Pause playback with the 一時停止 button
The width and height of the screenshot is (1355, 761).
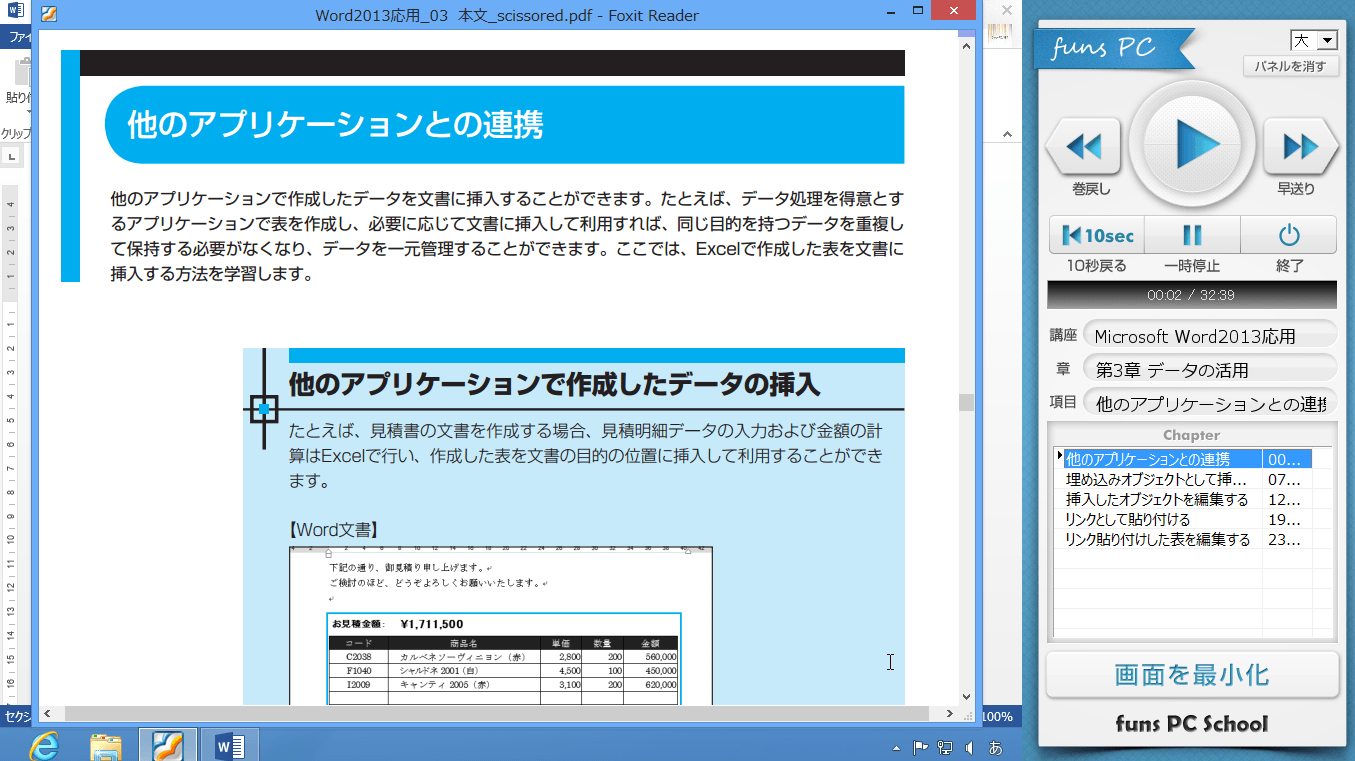(1191, 235)
